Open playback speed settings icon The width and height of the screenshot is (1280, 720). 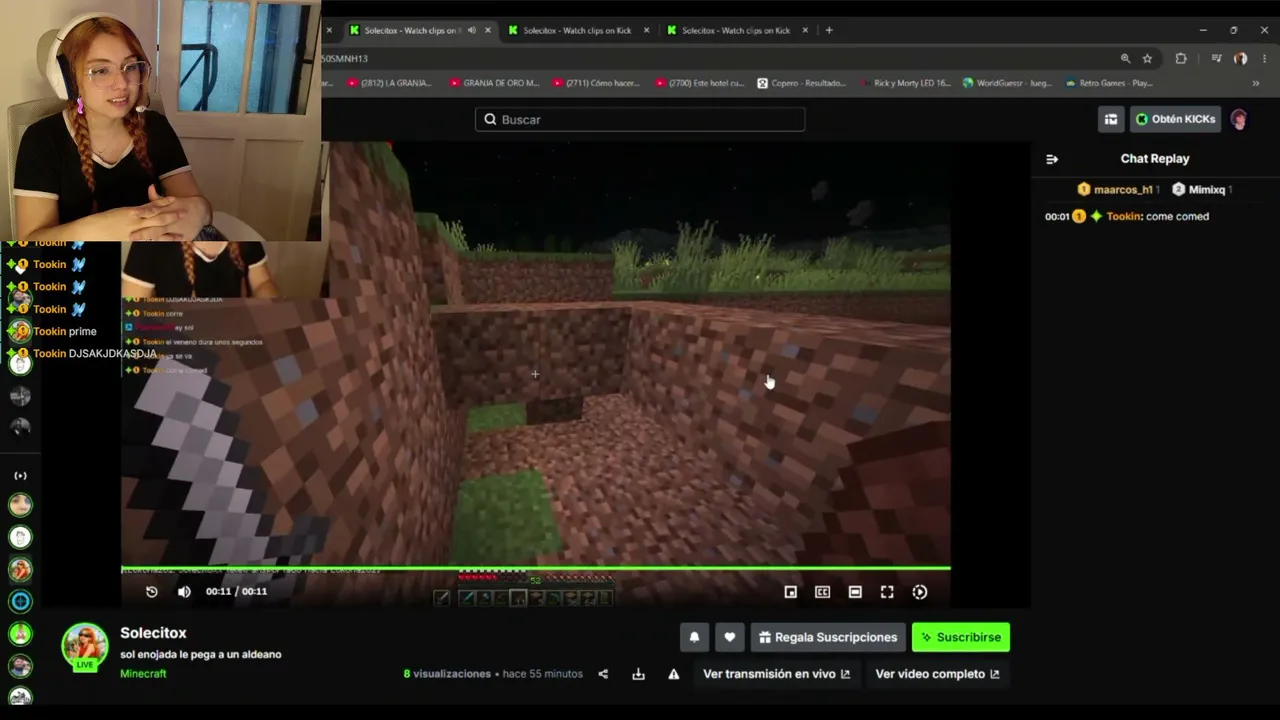(920, 592)
